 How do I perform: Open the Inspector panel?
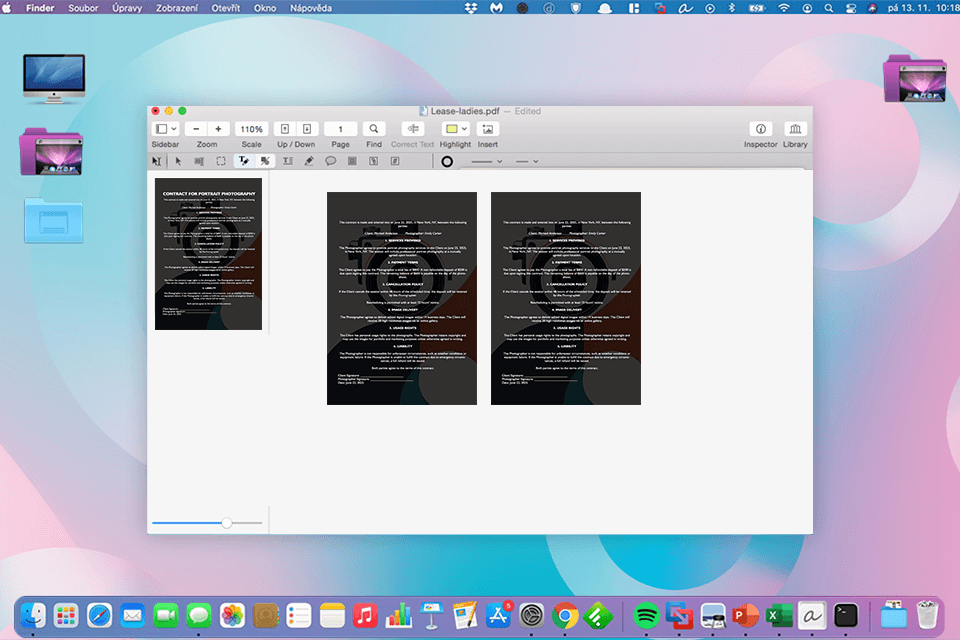click(760, 129)
